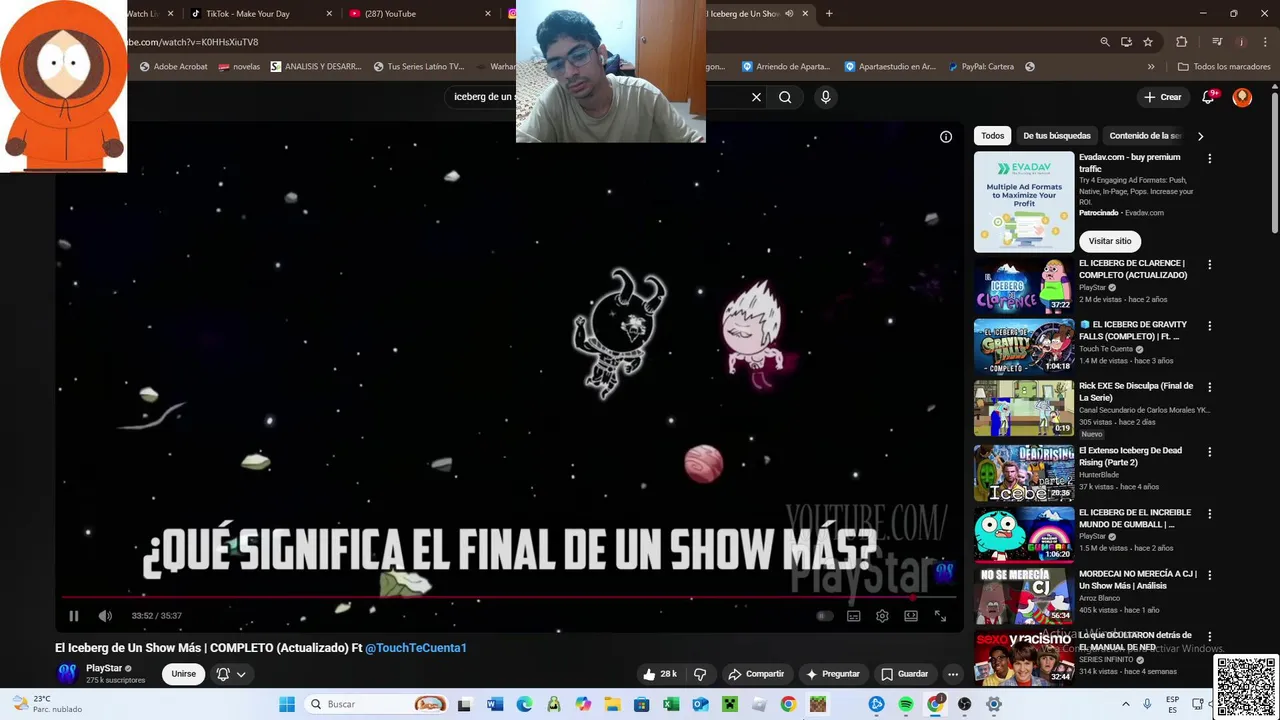Open the subscription bell notification dropdown
The height and width of the screenshot is (720, 1280).
pos(231,674)
